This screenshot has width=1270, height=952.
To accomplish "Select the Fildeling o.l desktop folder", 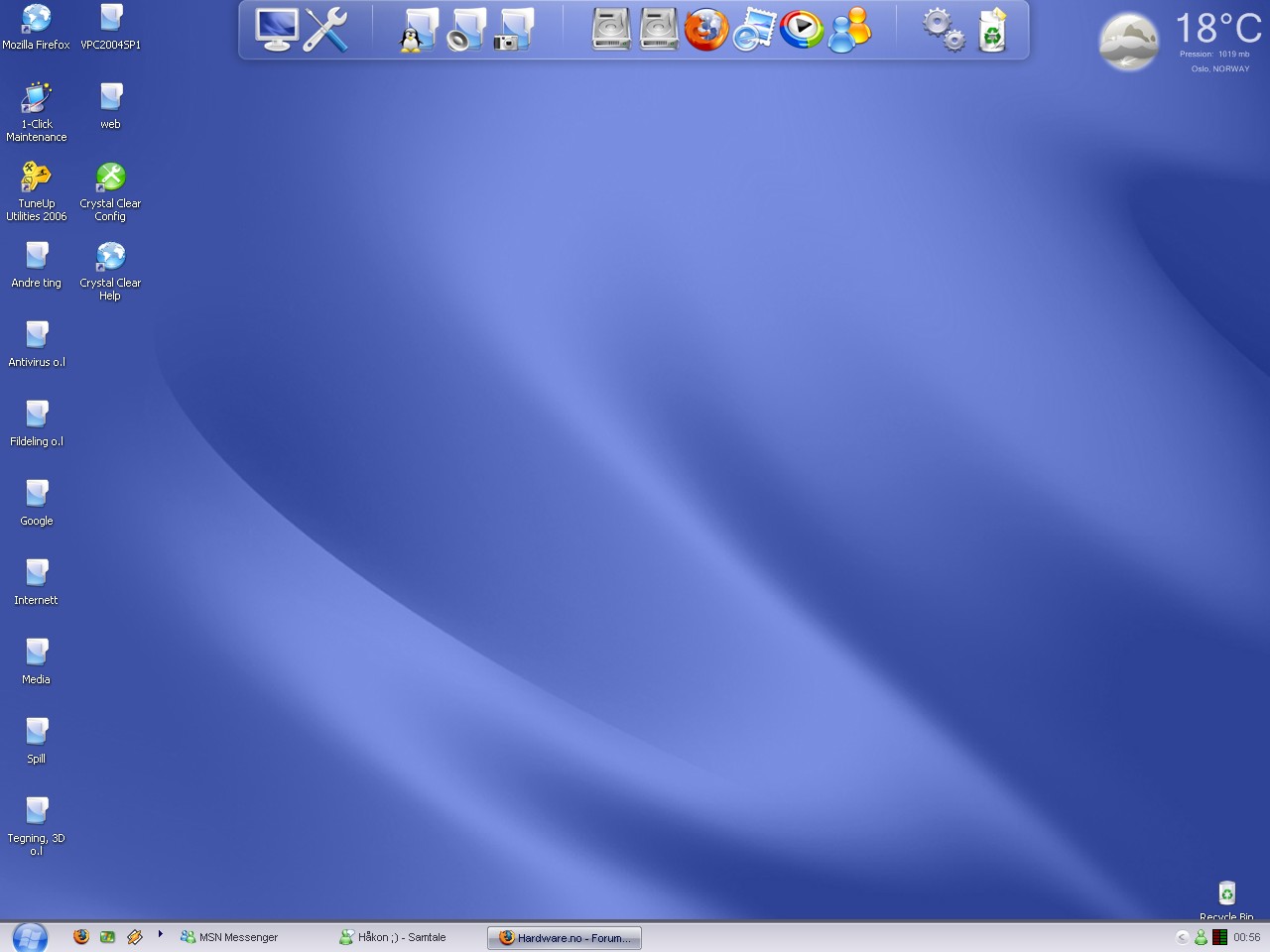I will (37, 423).
